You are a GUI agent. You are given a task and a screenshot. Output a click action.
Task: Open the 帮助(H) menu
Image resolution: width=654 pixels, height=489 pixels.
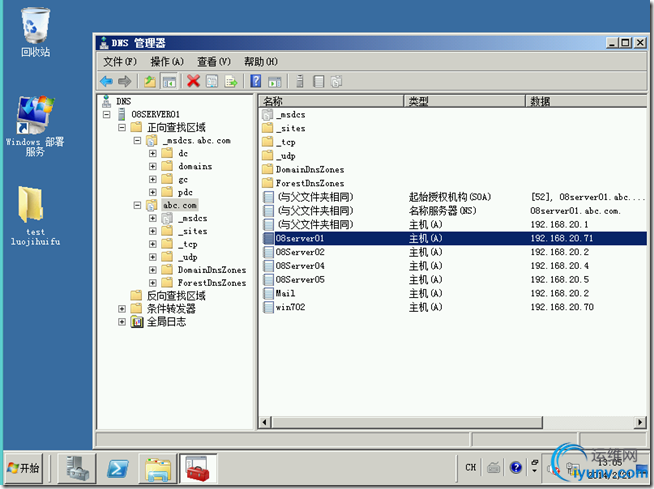coord(261,62)
